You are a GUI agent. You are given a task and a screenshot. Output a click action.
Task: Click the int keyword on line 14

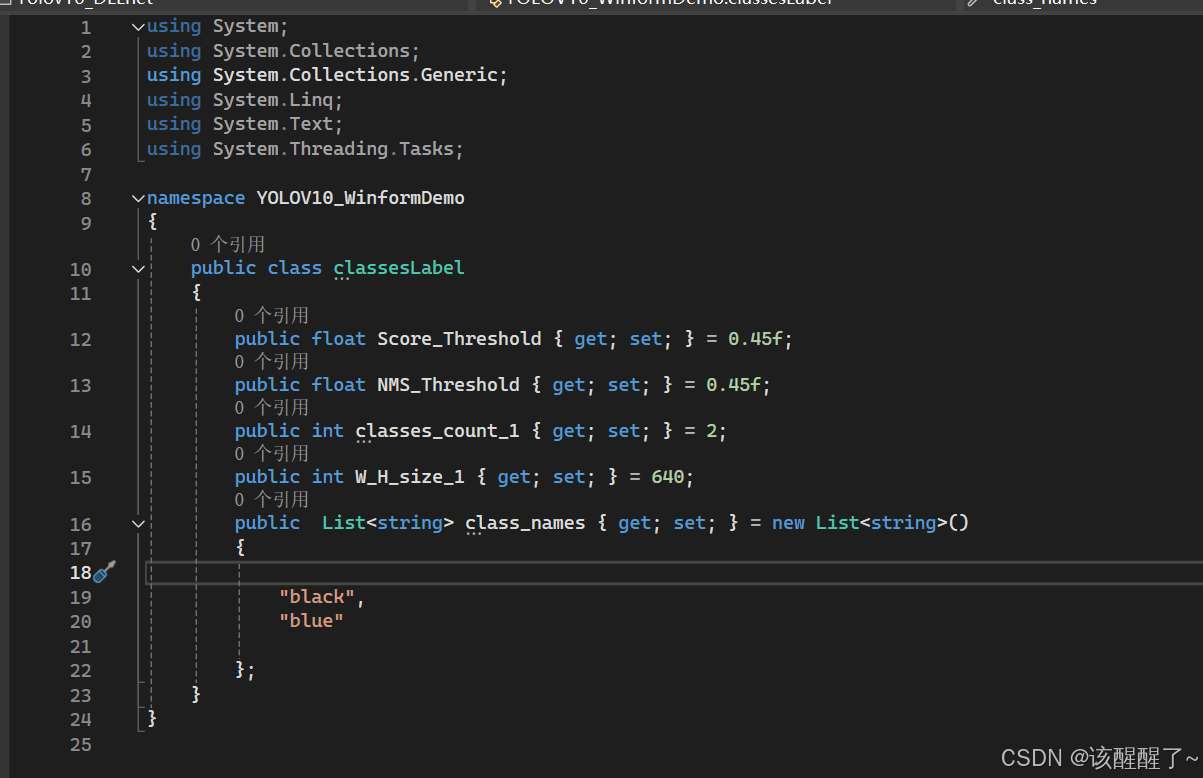click(328, 431)
